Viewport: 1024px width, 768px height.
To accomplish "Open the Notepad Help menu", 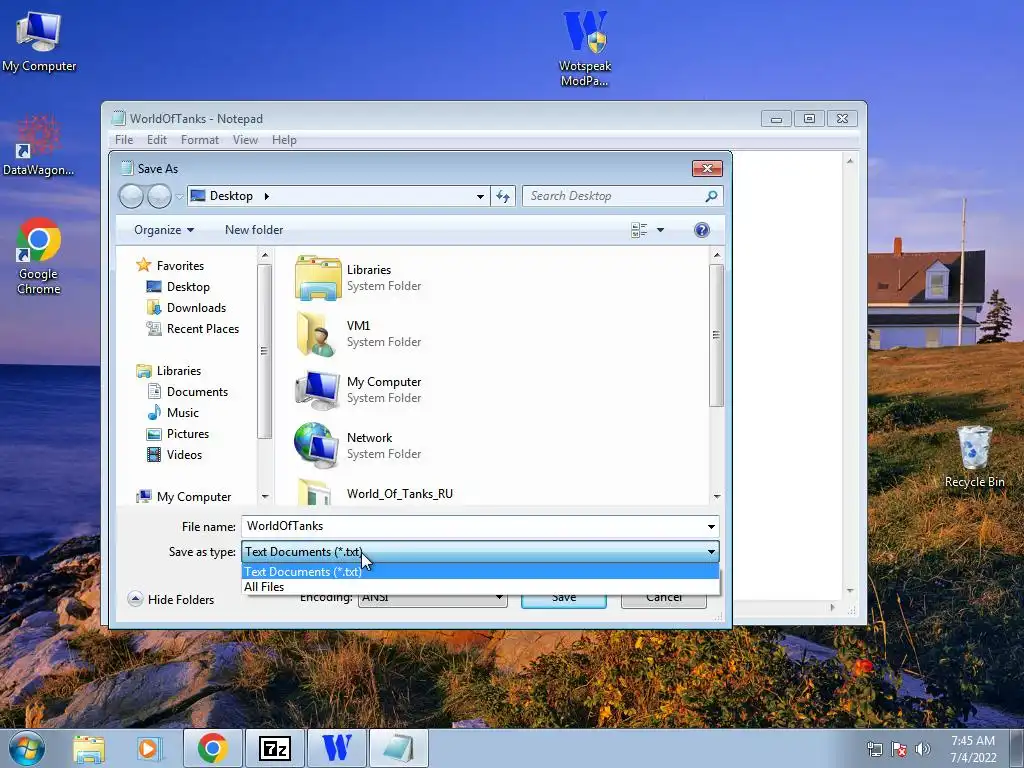I will coord(284,140).
